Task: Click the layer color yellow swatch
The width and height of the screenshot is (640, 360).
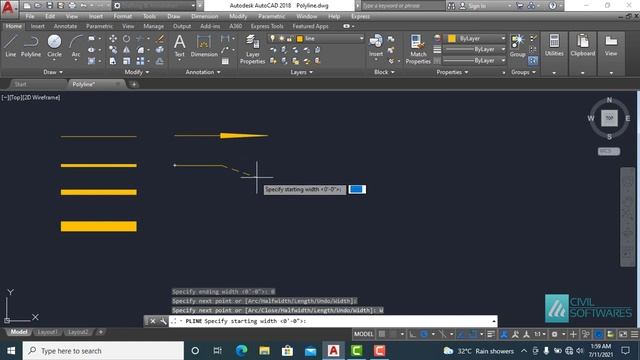Action: 300,39
